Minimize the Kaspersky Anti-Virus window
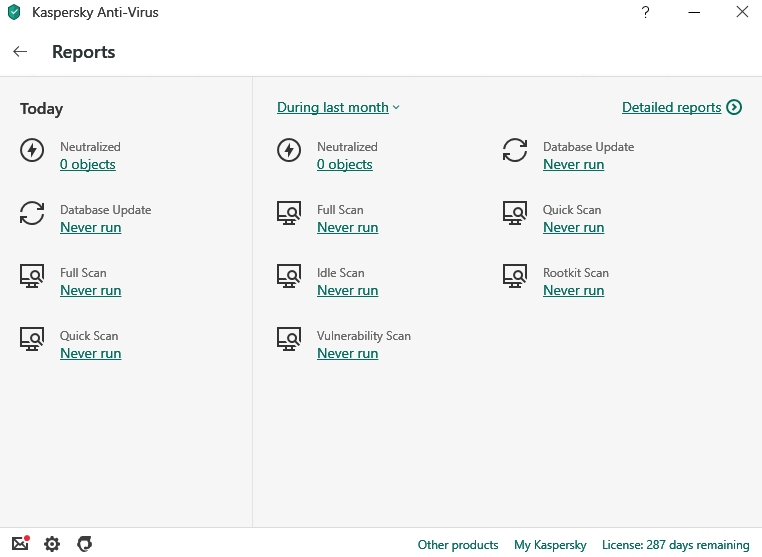The image size is (762, 557). [694, 12]
